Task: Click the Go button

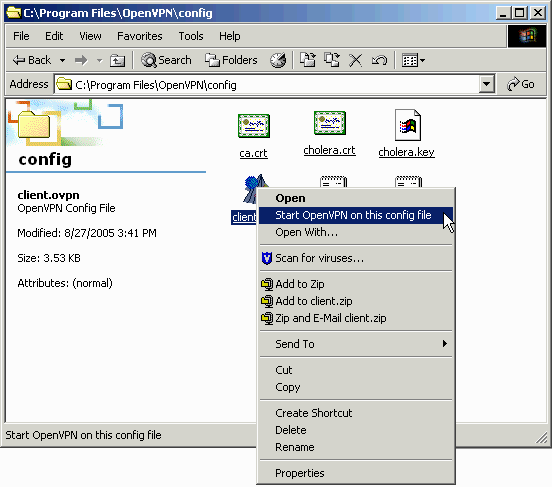Action: [x=520, y=84]
